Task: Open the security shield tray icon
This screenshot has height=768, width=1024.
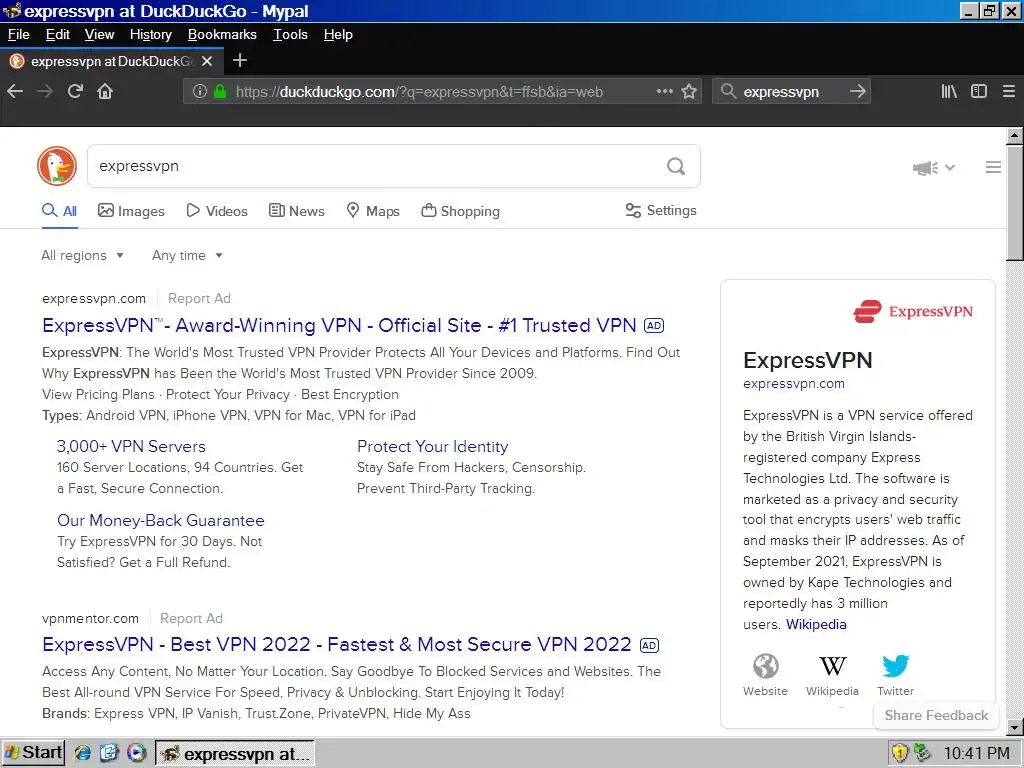Action: tap(900, 753)
